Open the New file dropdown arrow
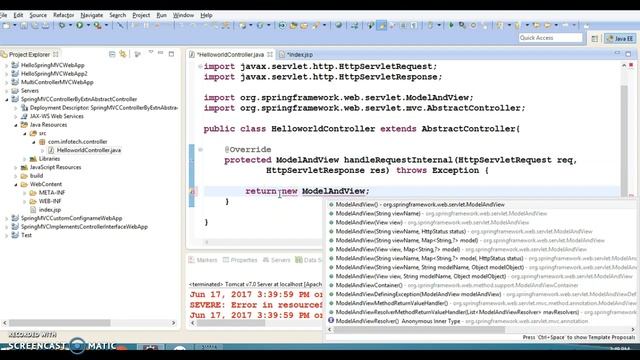The image size is (640, 360). click(15, 25)
